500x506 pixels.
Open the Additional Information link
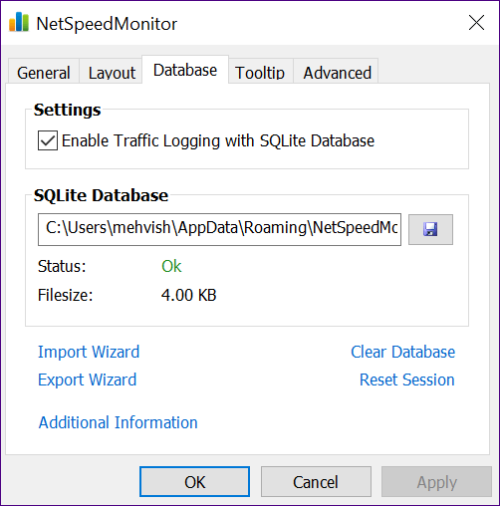[x=118, y=422]
